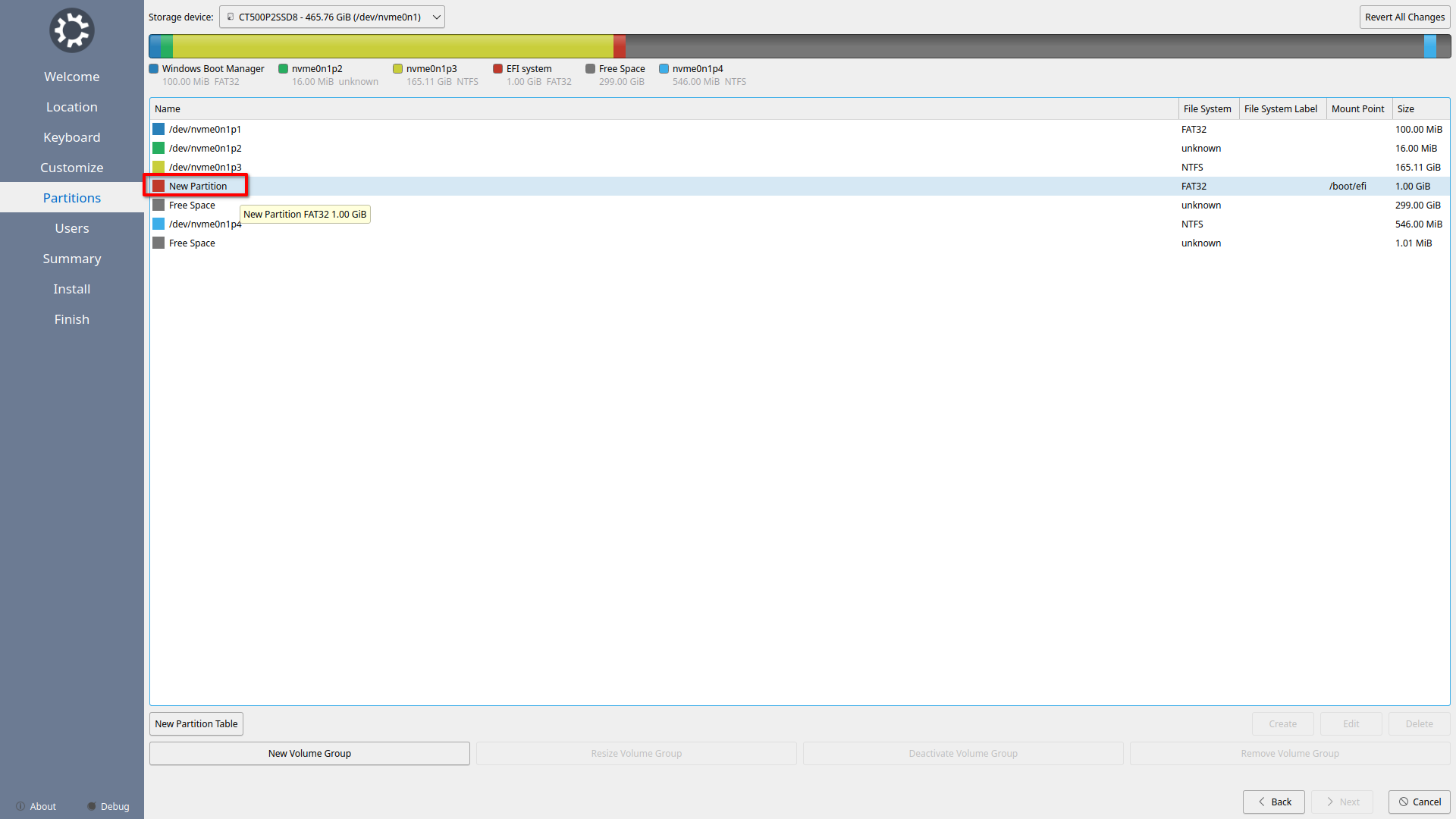Go to the Users step in the sidebar
This screenshot has width=1456, height=819.
pyautogui.click(x=71, y=228)
